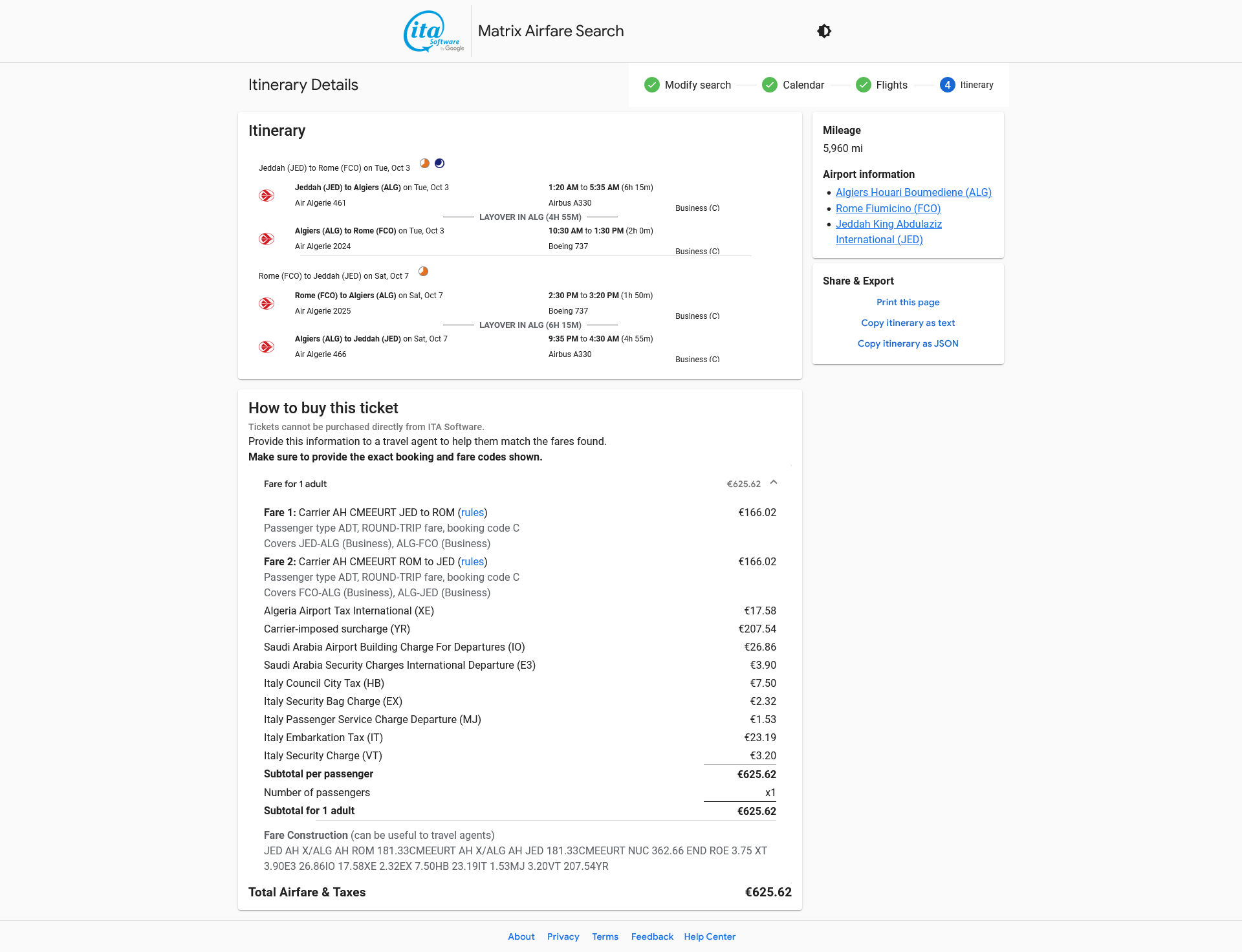Click the daytime icon for Rome-Jeddah leg

click(424, 271)
